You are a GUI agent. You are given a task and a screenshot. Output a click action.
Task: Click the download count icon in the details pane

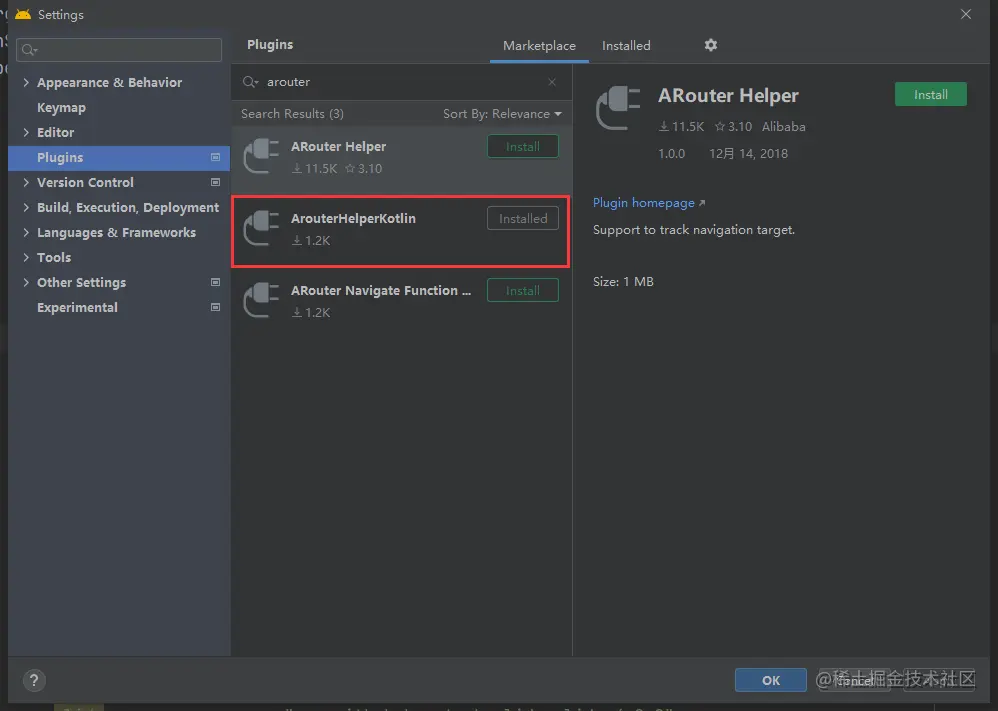[664, 127]
